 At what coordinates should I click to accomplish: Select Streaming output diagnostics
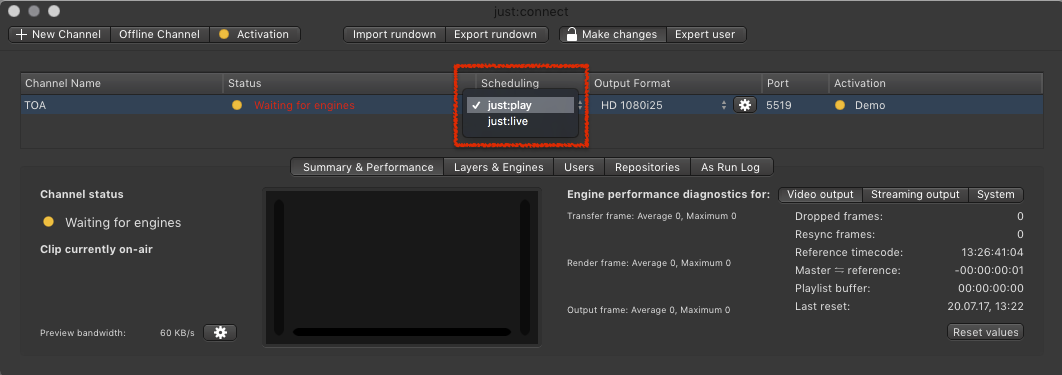(915, 195)
